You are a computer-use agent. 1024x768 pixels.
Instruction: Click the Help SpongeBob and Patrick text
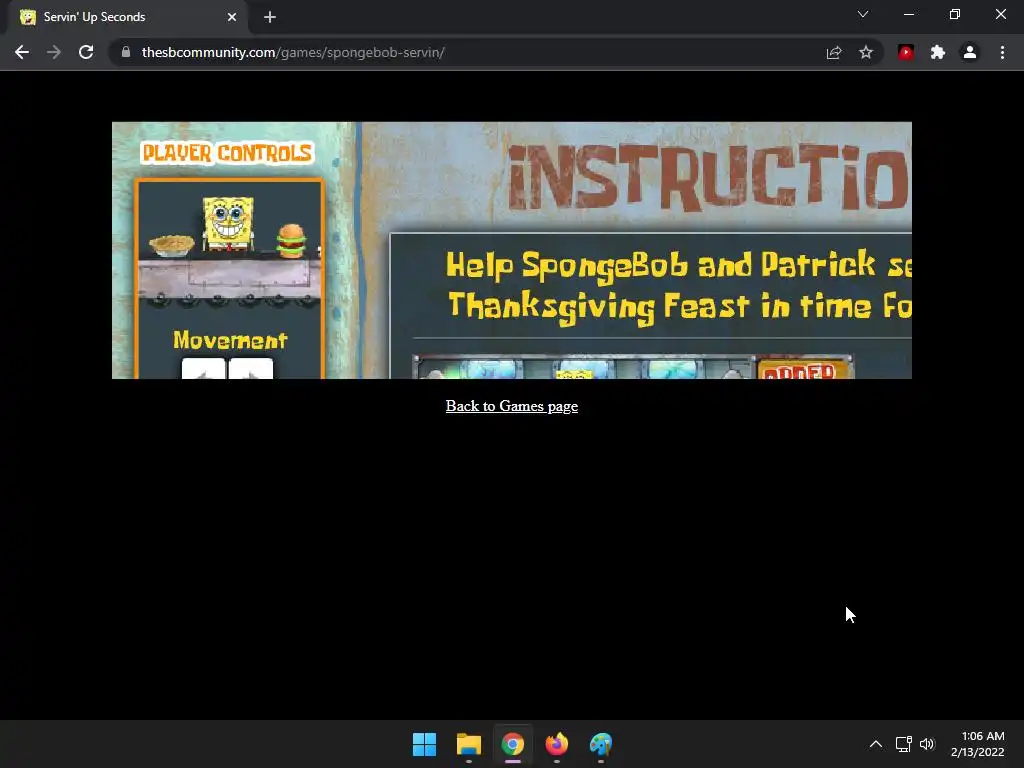click(679, 265)
